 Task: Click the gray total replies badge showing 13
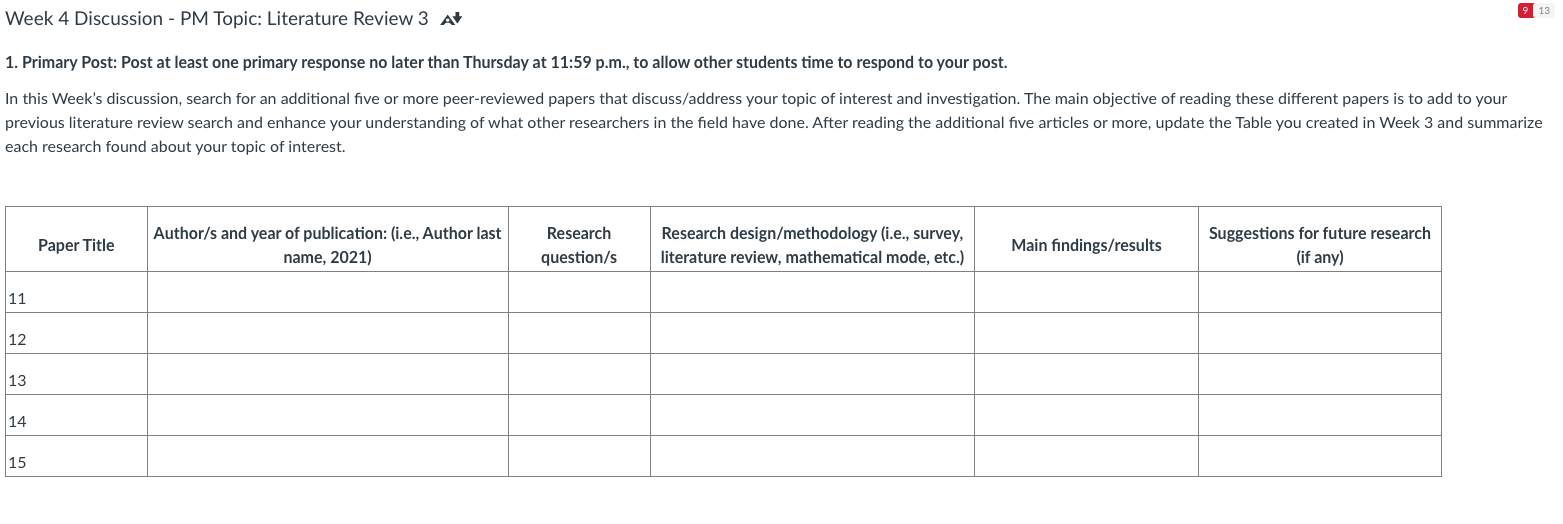point(1544,10)
